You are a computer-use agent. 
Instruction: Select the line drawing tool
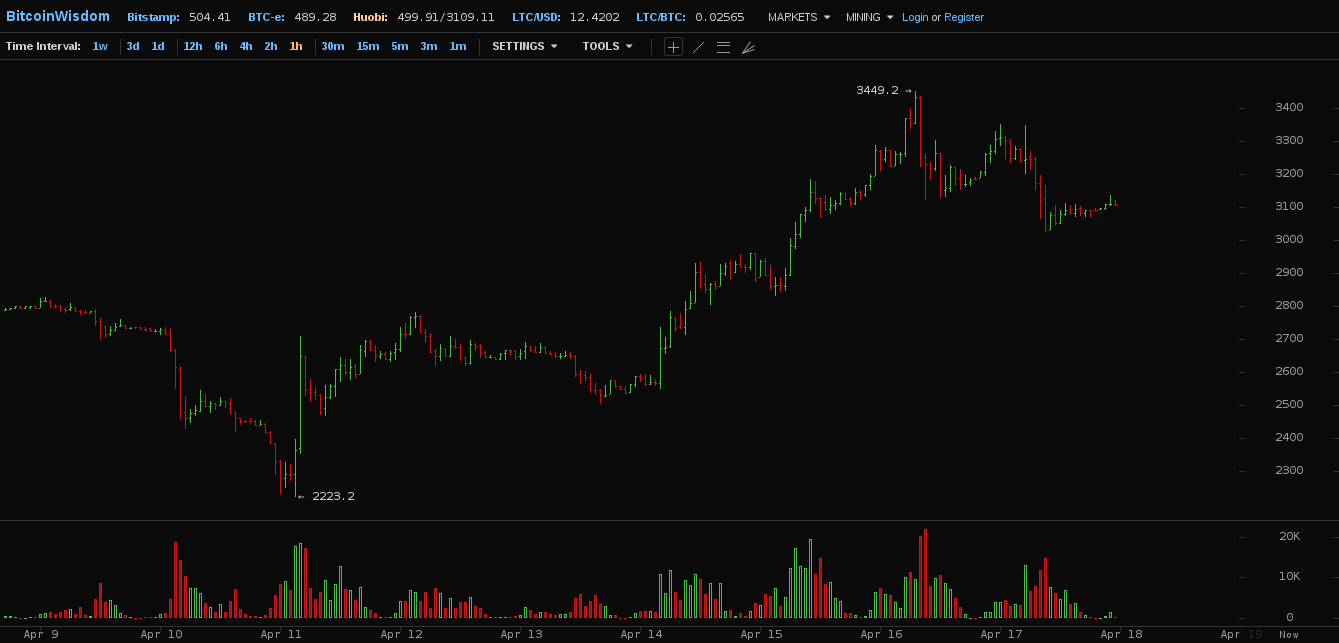(698, 47)
